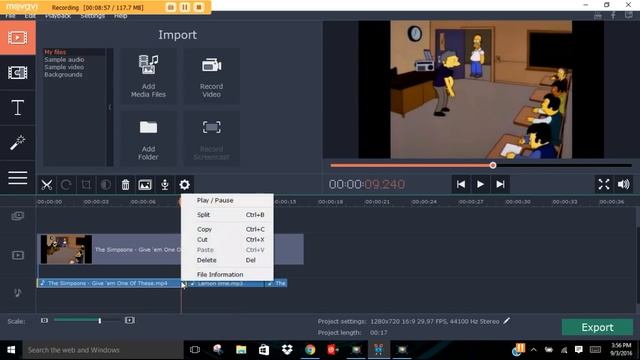This screenshot has width=640, height=360.
Task: Select Sample audio in import list
Action: pyautogui.click(x=64, y=60)
